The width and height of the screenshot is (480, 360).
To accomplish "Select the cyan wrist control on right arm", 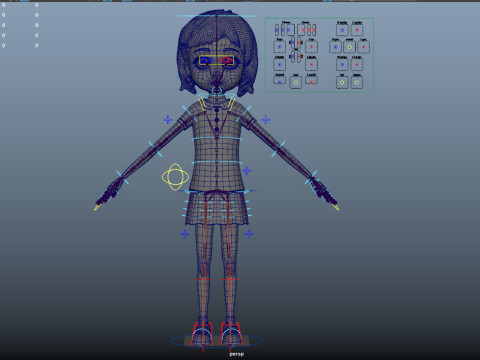I will (311, 177).
